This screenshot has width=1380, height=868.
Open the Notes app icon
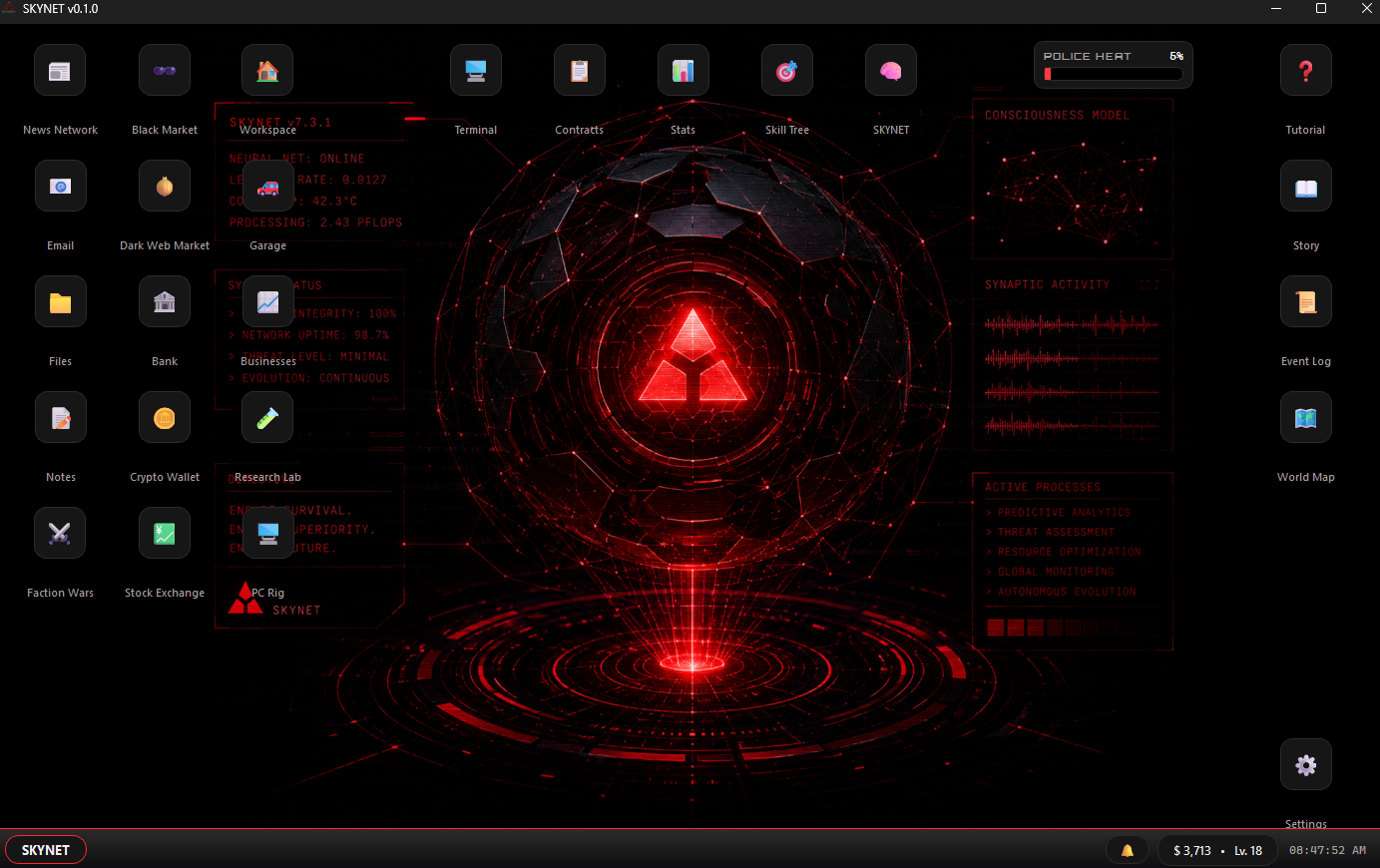coord(60,418)
